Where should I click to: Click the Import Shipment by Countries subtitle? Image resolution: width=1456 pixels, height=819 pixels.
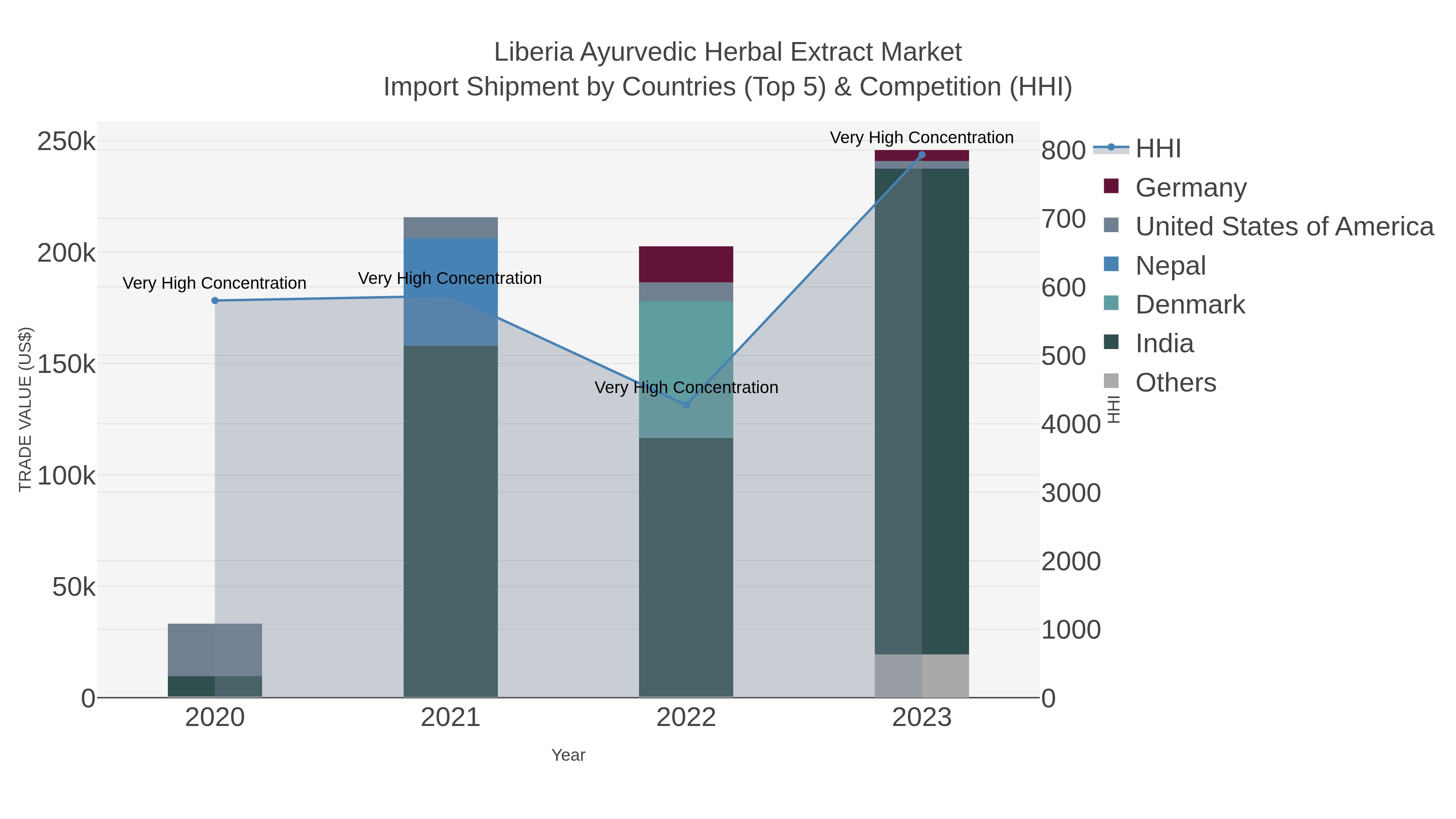(x=728, y=87)
